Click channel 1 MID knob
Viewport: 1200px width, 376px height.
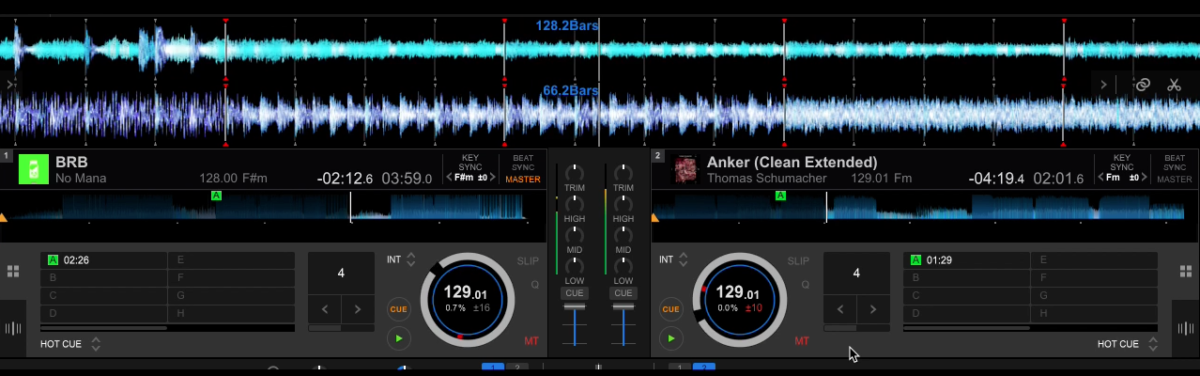(575, 234)
